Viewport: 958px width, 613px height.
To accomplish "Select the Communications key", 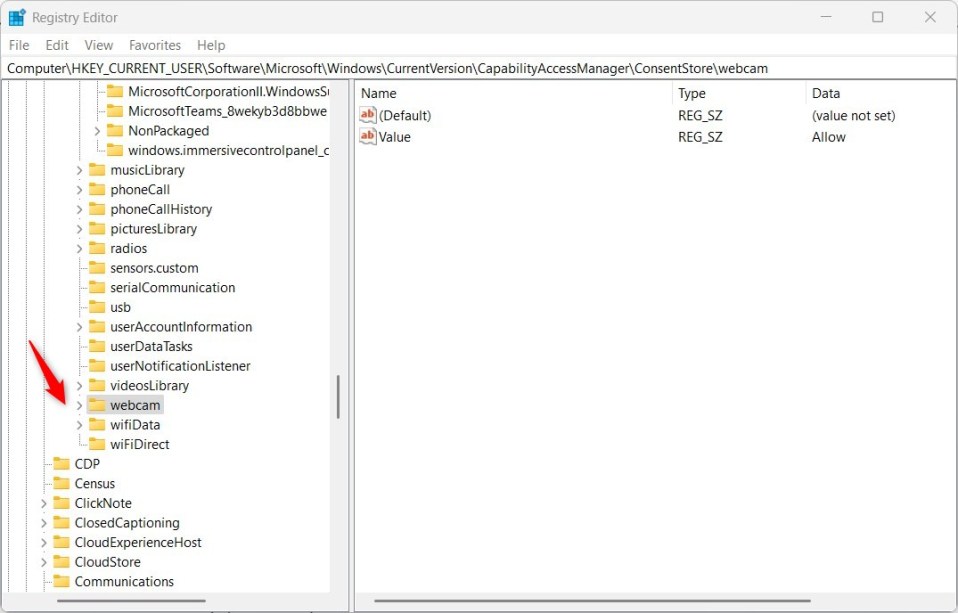I will coord(124,581).
